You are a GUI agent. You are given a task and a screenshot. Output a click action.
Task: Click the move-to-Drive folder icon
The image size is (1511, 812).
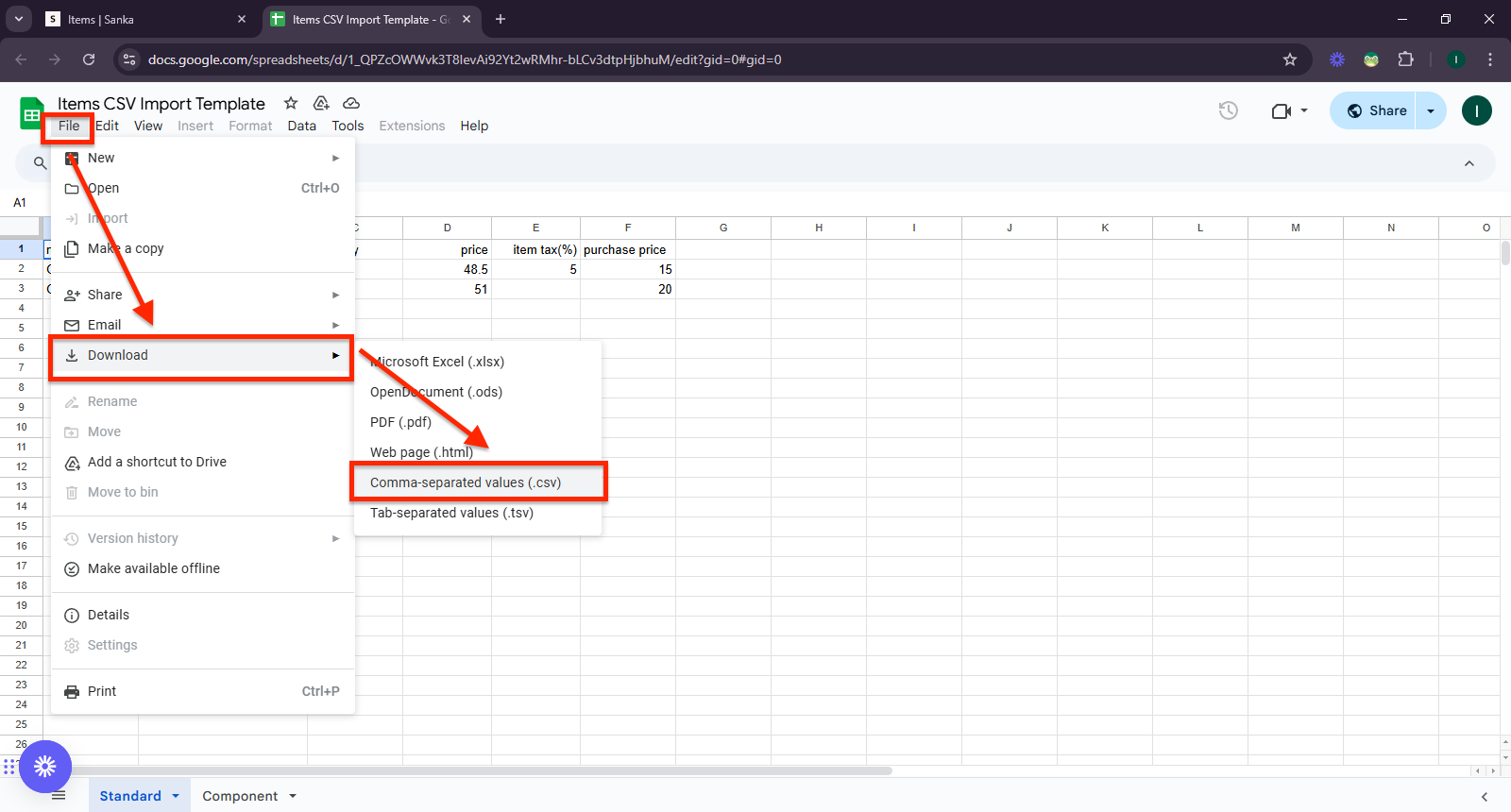tap(321, 103)
